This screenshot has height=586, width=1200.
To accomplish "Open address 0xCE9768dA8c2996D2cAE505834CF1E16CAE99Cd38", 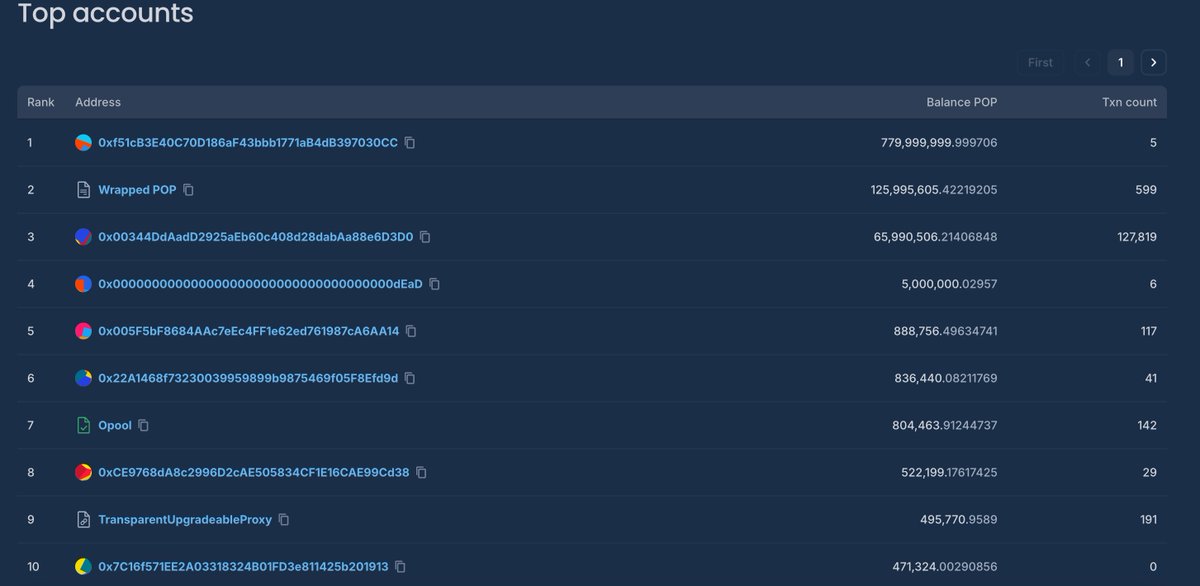I will (253, 472).
